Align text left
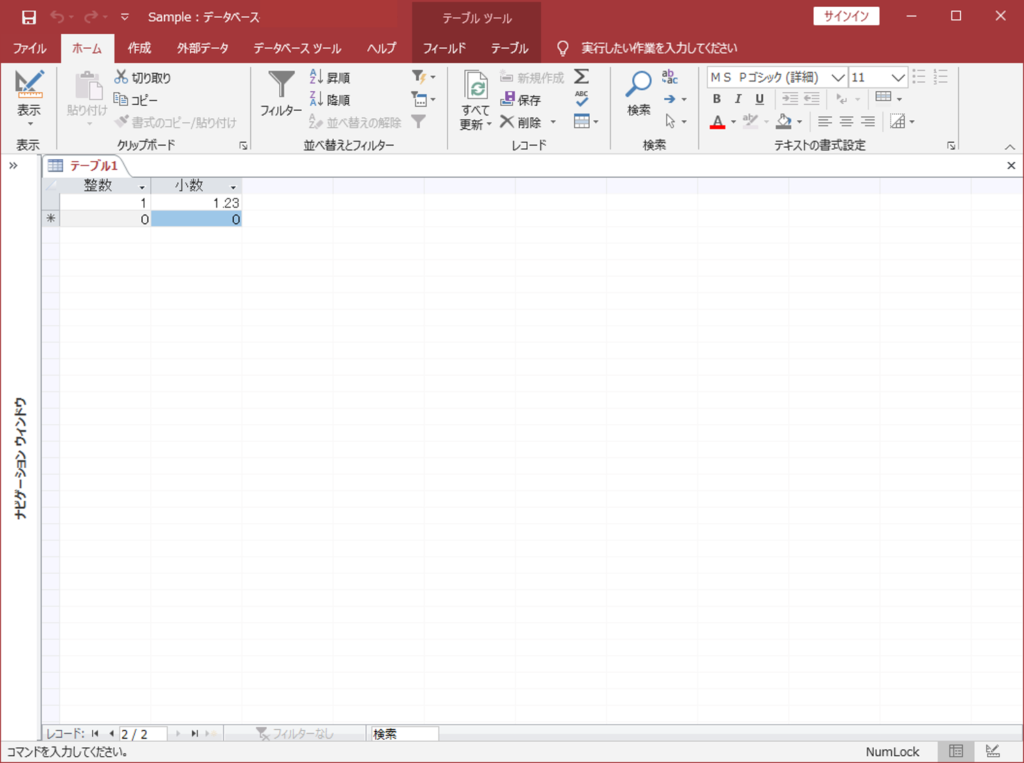1024x763 pixels. pos(825,122)
